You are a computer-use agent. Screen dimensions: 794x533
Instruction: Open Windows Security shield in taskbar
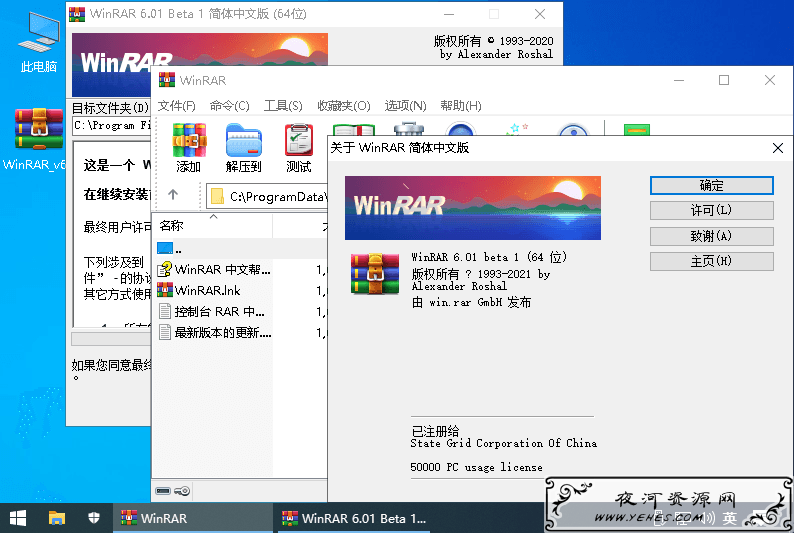click(x=94, y=518)
